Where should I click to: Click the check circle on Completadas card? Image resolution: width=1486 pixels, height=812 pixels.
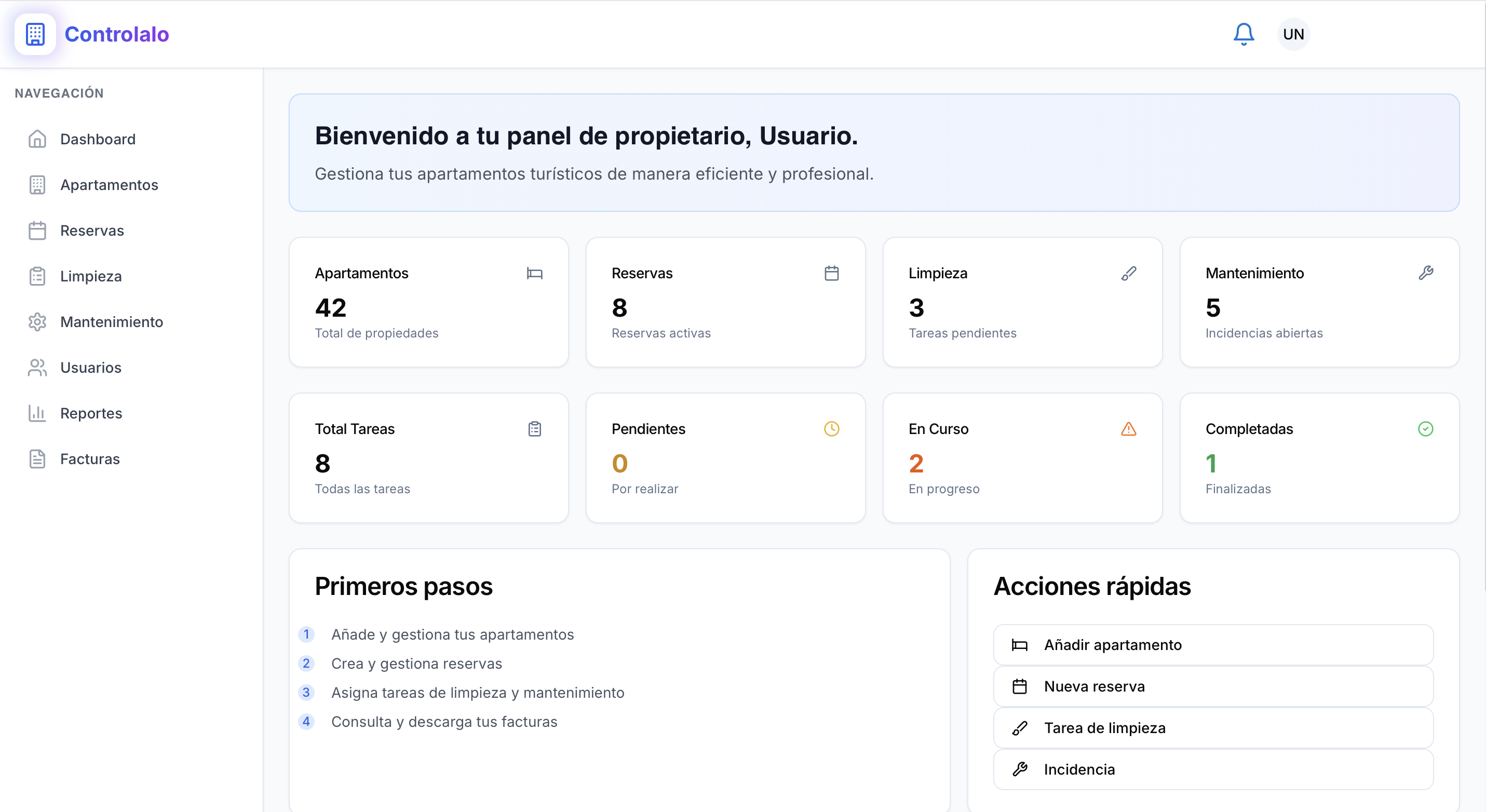pos(1426,429)
